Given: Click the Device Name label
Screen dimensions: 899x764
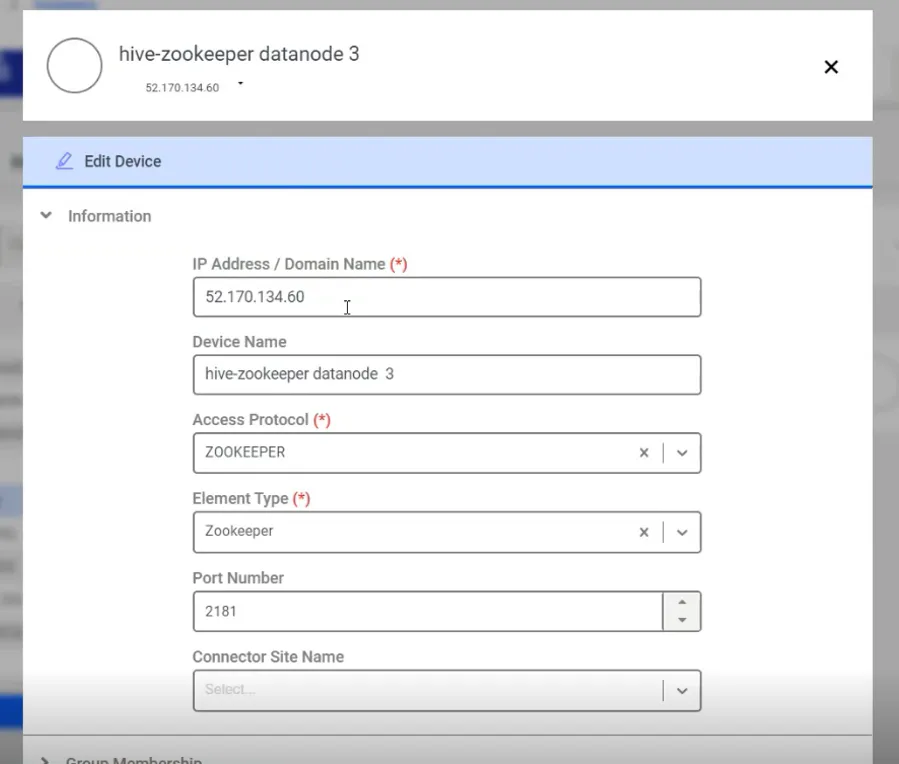Looking at the screenshot, I should coord(239,342).
